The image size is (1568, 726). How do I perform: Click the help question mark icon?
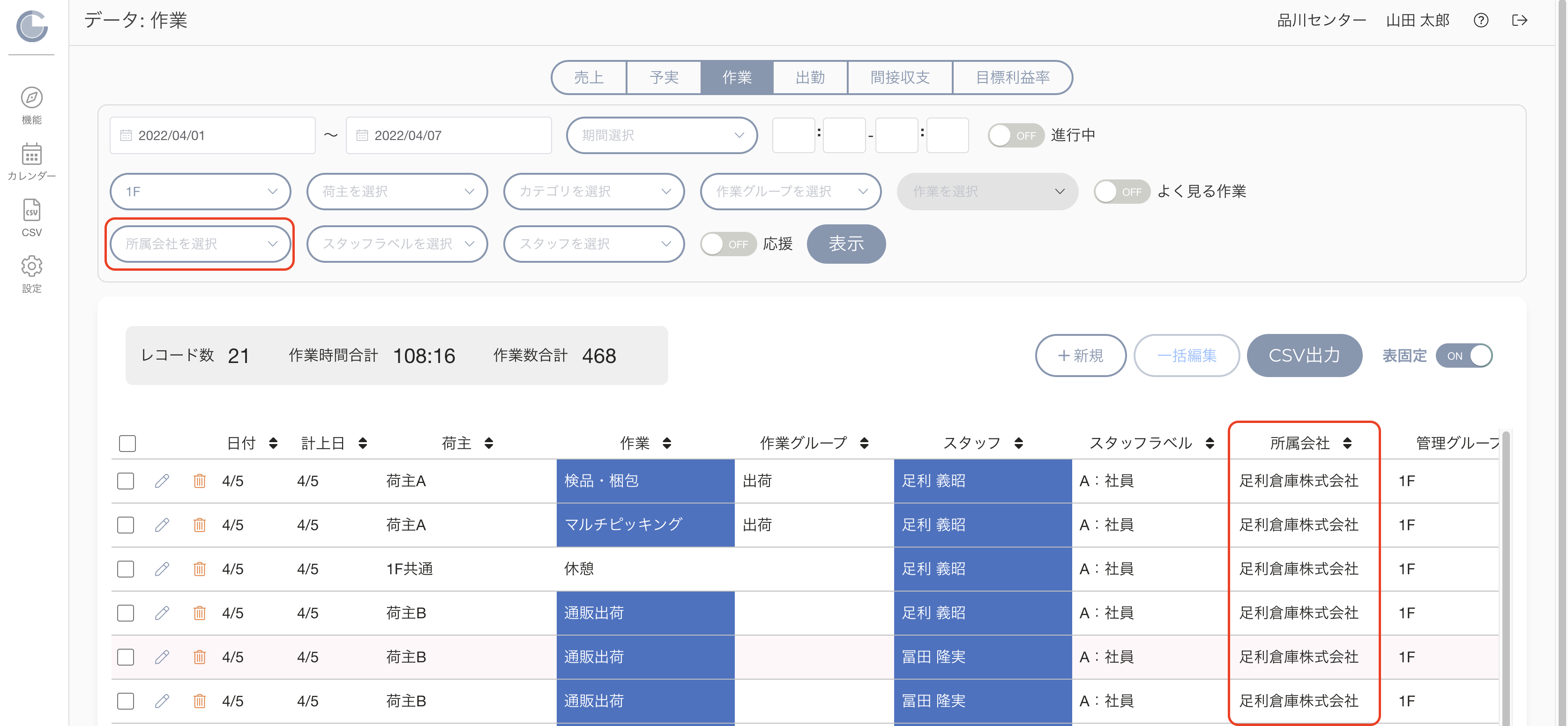1480,21
